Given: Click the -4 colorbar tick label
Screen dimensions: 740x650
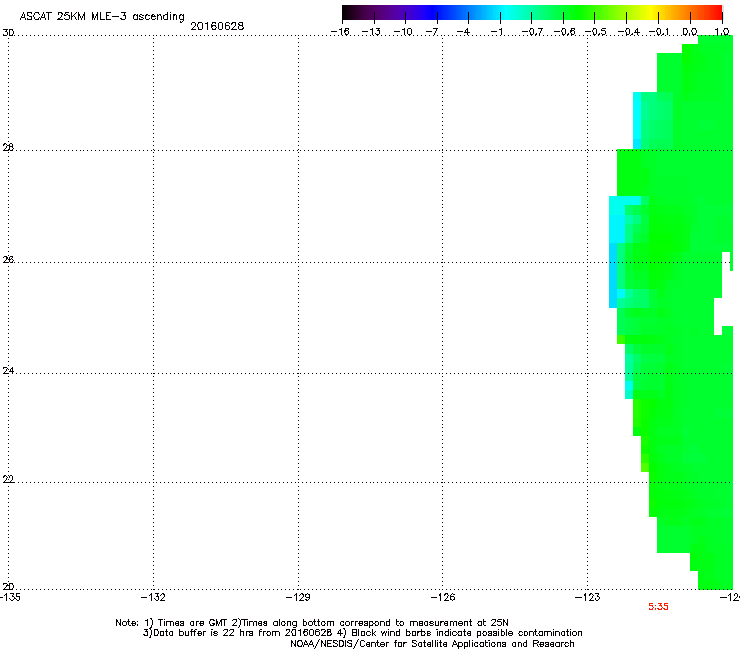Looking at the screenshot, I should tap(463, 32).
